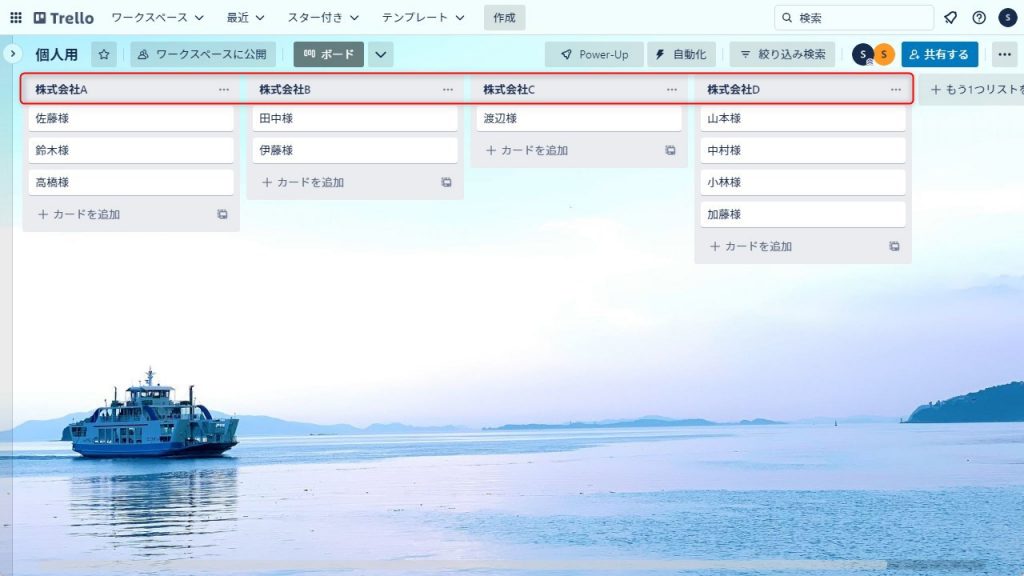Open the 高橋様 card
This screenshot has height=576, width=1024.
(131, 182)
